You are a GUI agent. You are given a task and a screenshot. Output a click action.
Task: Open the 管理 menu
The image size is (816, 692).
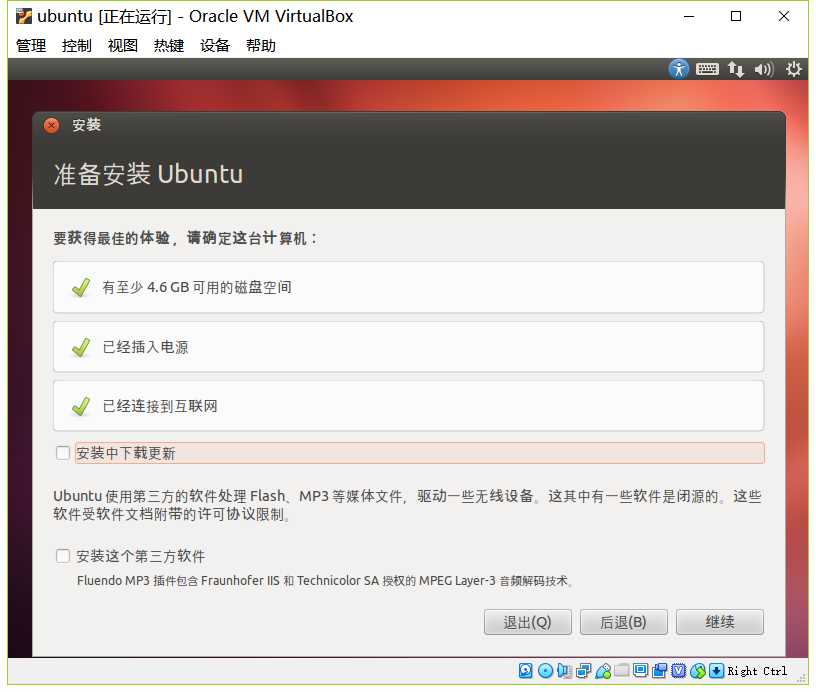click(x=31, y=46)
